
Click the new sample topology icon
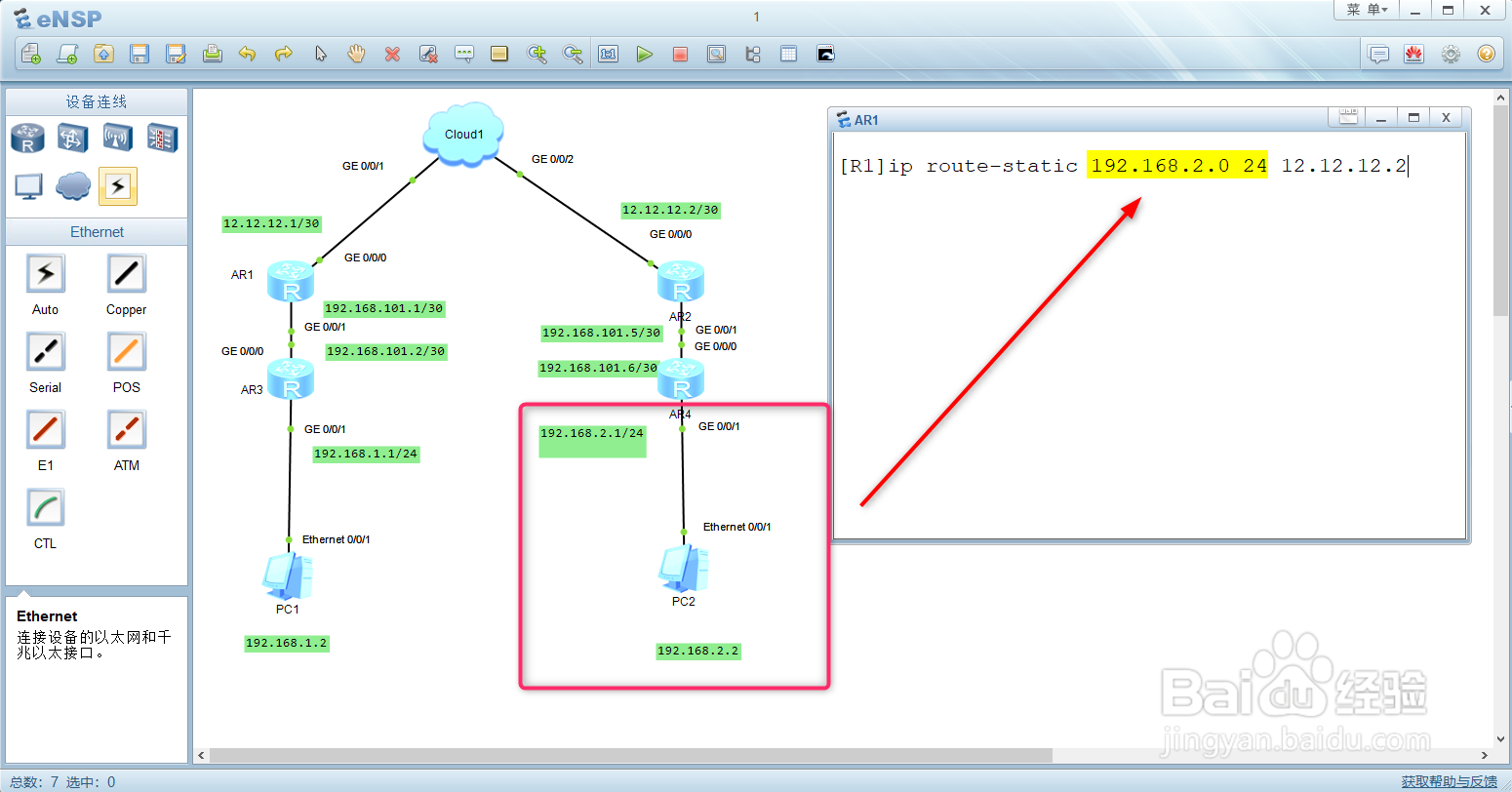point(67,54)
